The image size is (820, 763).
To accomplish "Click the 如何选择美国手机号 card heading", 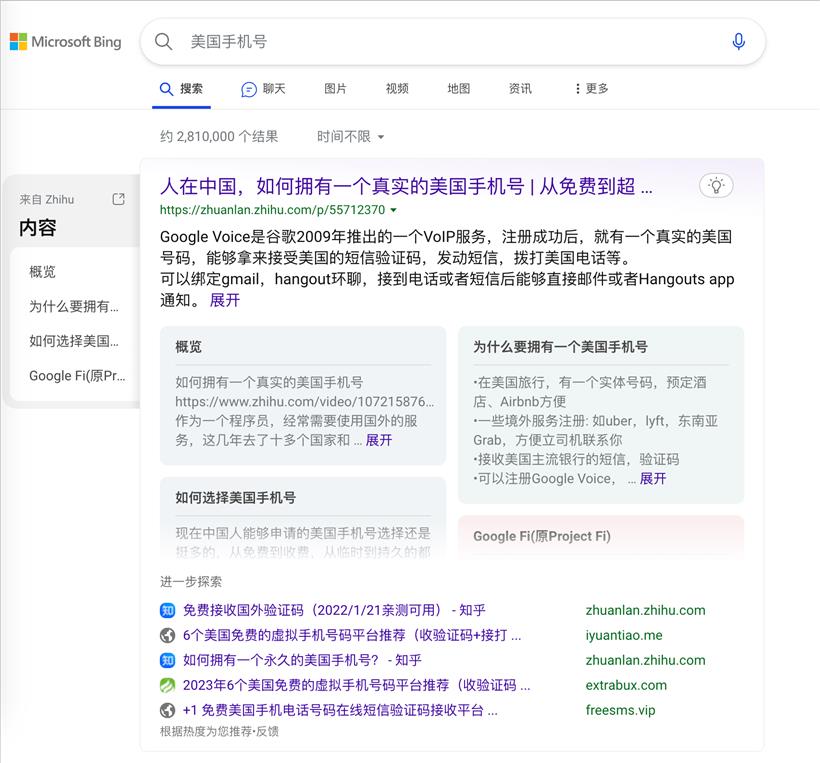I will (236, 497).
